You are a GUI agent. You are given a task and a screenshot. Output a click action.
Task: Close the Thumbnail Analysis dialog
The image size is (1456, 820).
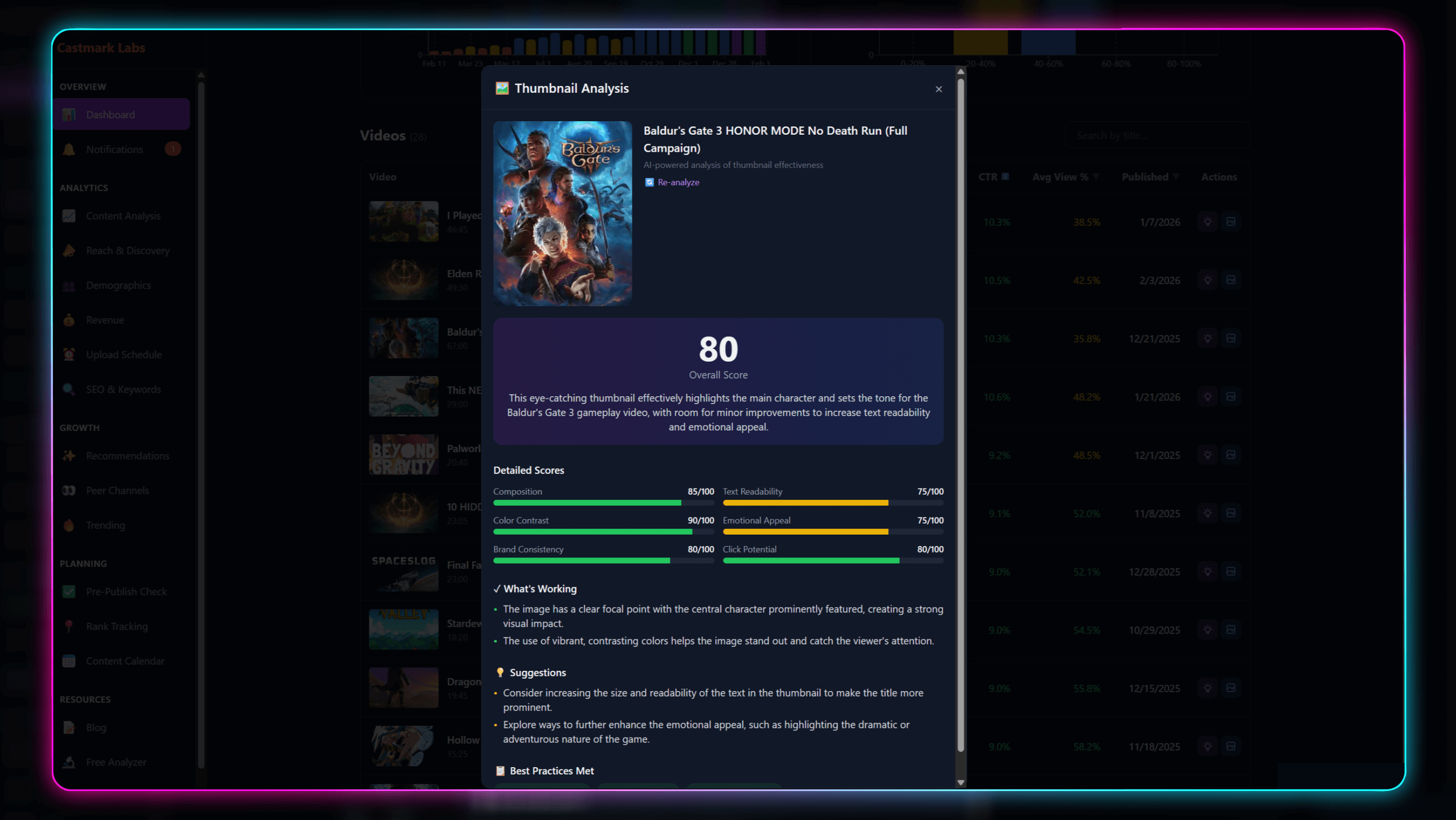click(x=938, y=89)
